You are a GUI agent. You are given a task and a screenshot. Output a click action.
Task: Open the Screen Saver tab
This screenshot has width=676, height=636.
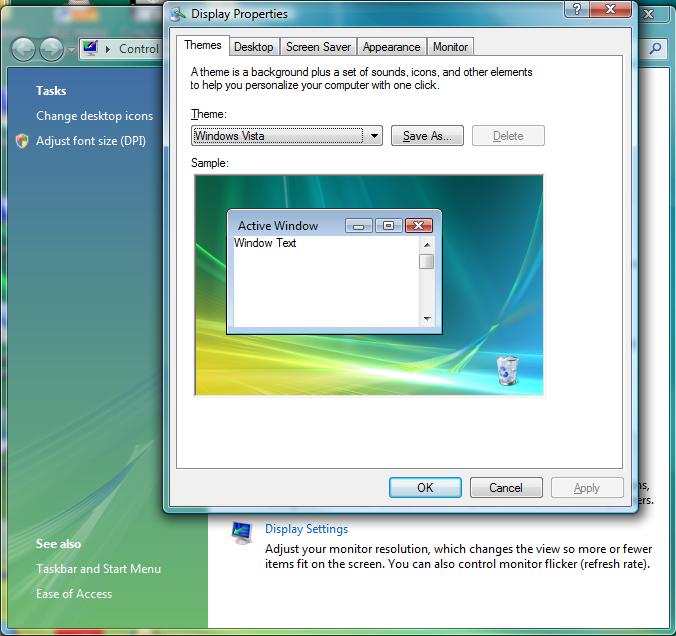pos(318,47)
